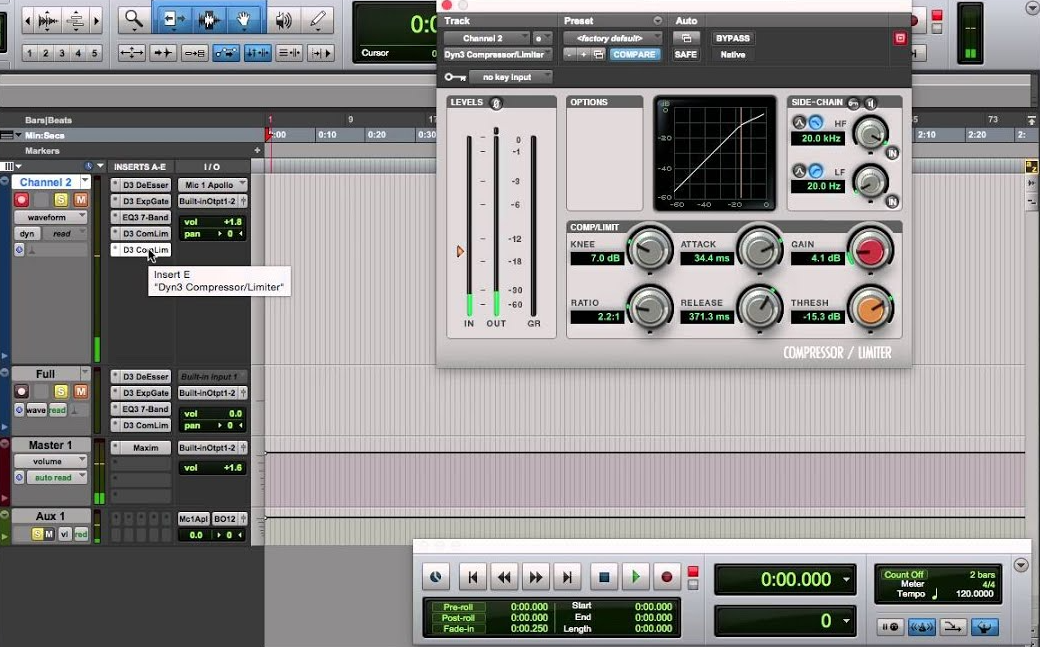
Task: Mute the Full track
Action: coord(81,392)
